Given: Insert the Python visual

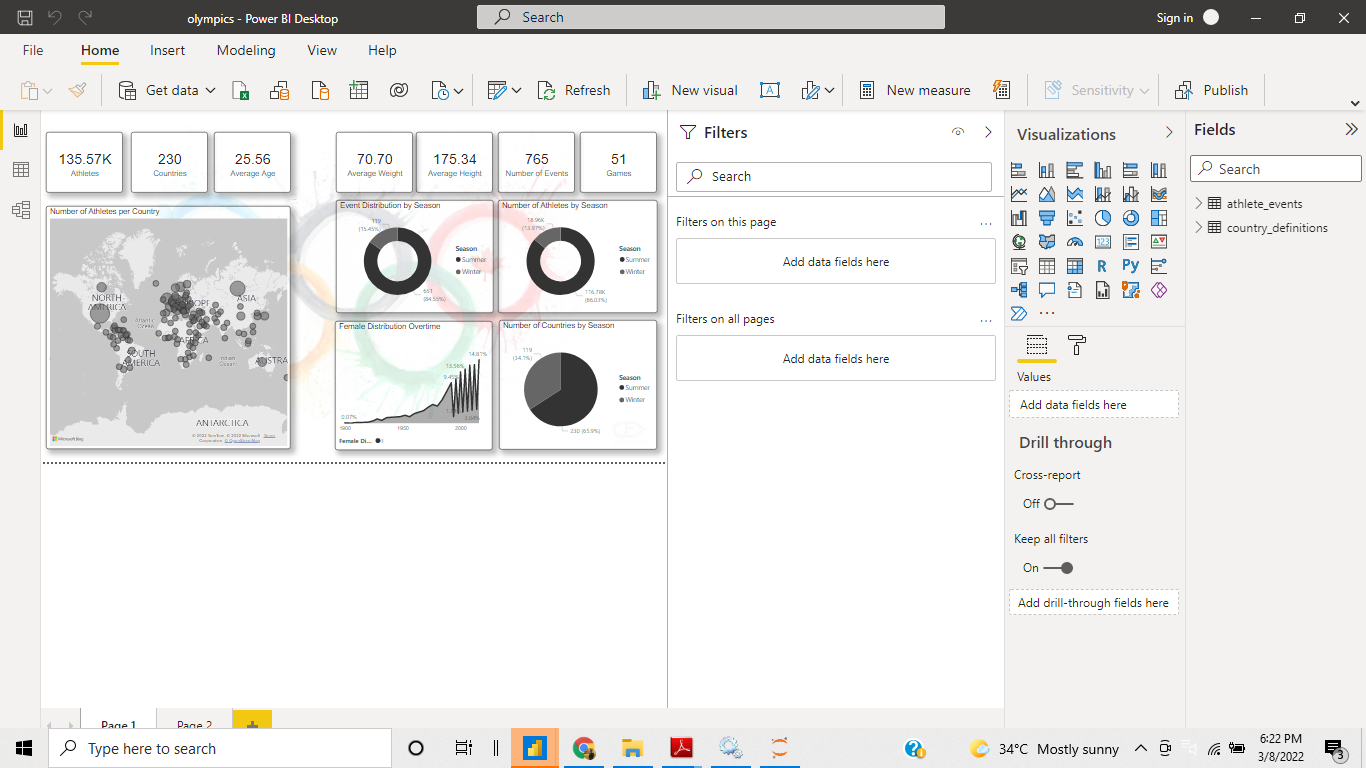Looking at the screenshot, I should (x=1131, y=266).
